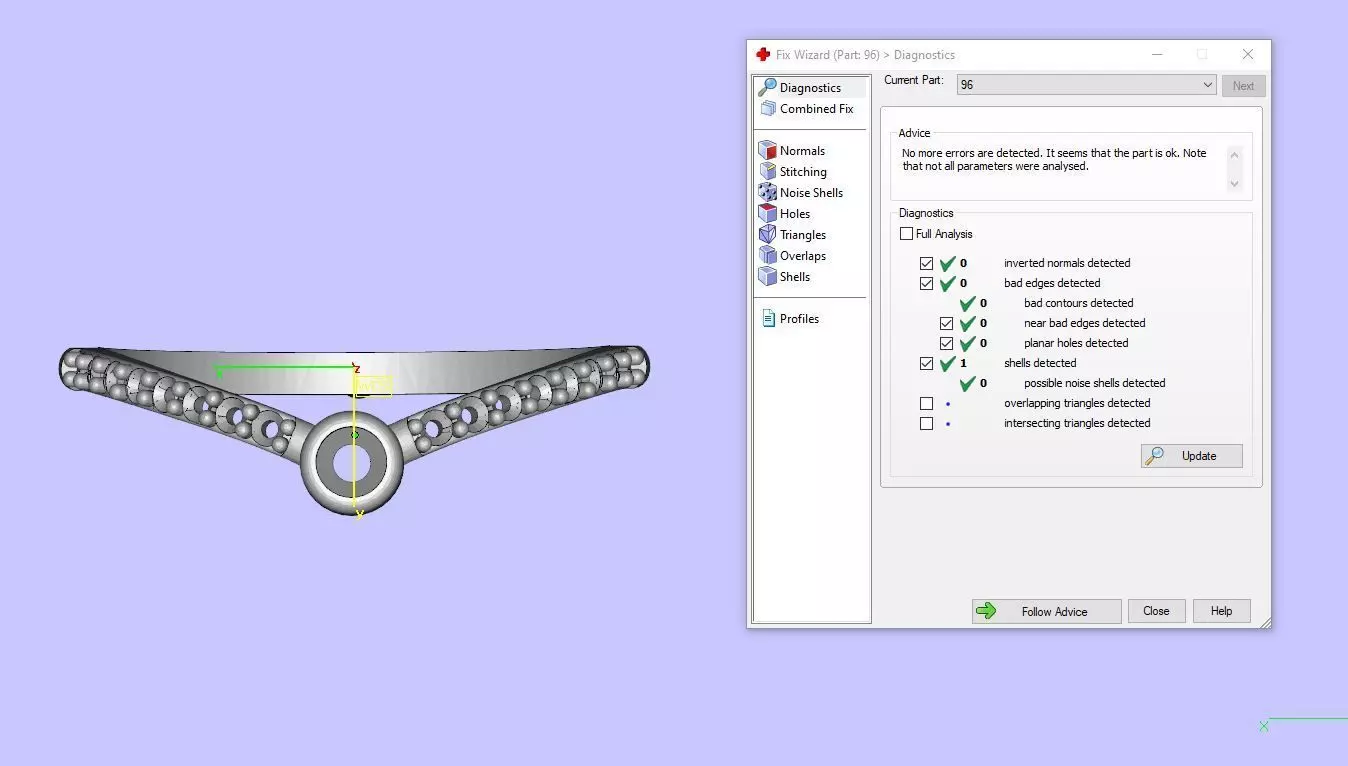Click the Shells cube icon

tap(767, 276)
